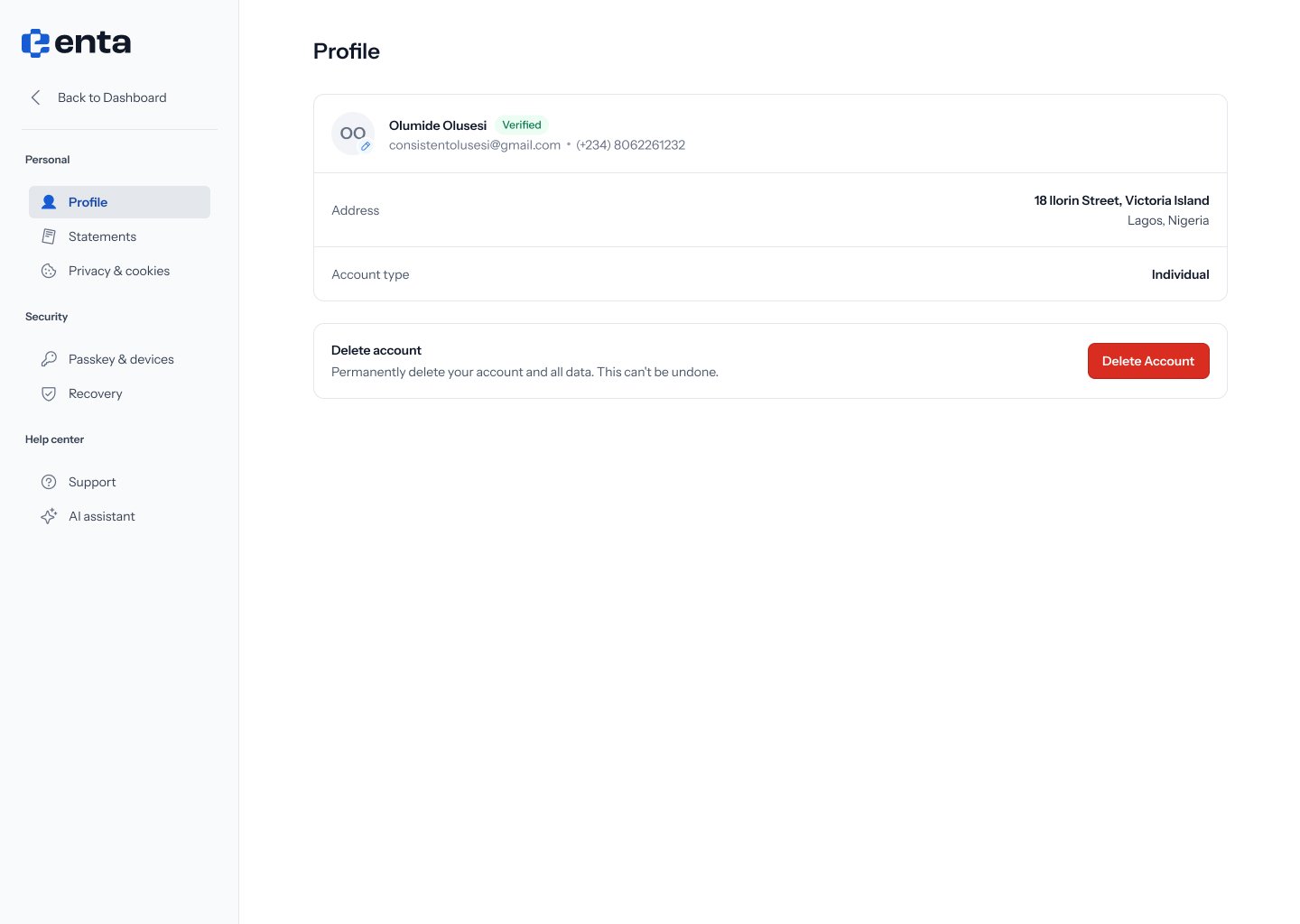
Task: Open Statements from the sidebar
Action: click(119, 236)
